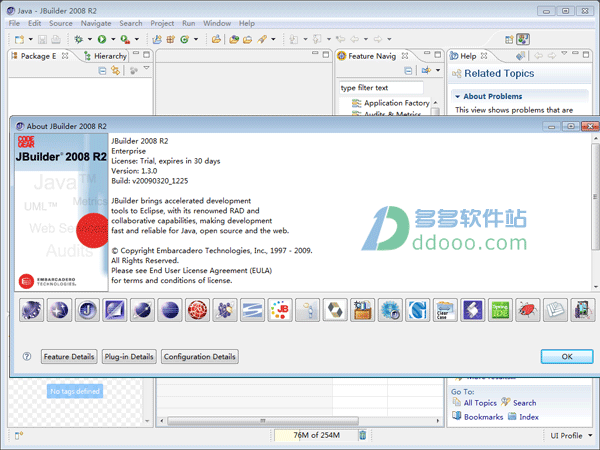The width and height of the screenshot is (600, 450).
Task: Click the Debug bug toolbar icon
Action: [x=78, y=39]
